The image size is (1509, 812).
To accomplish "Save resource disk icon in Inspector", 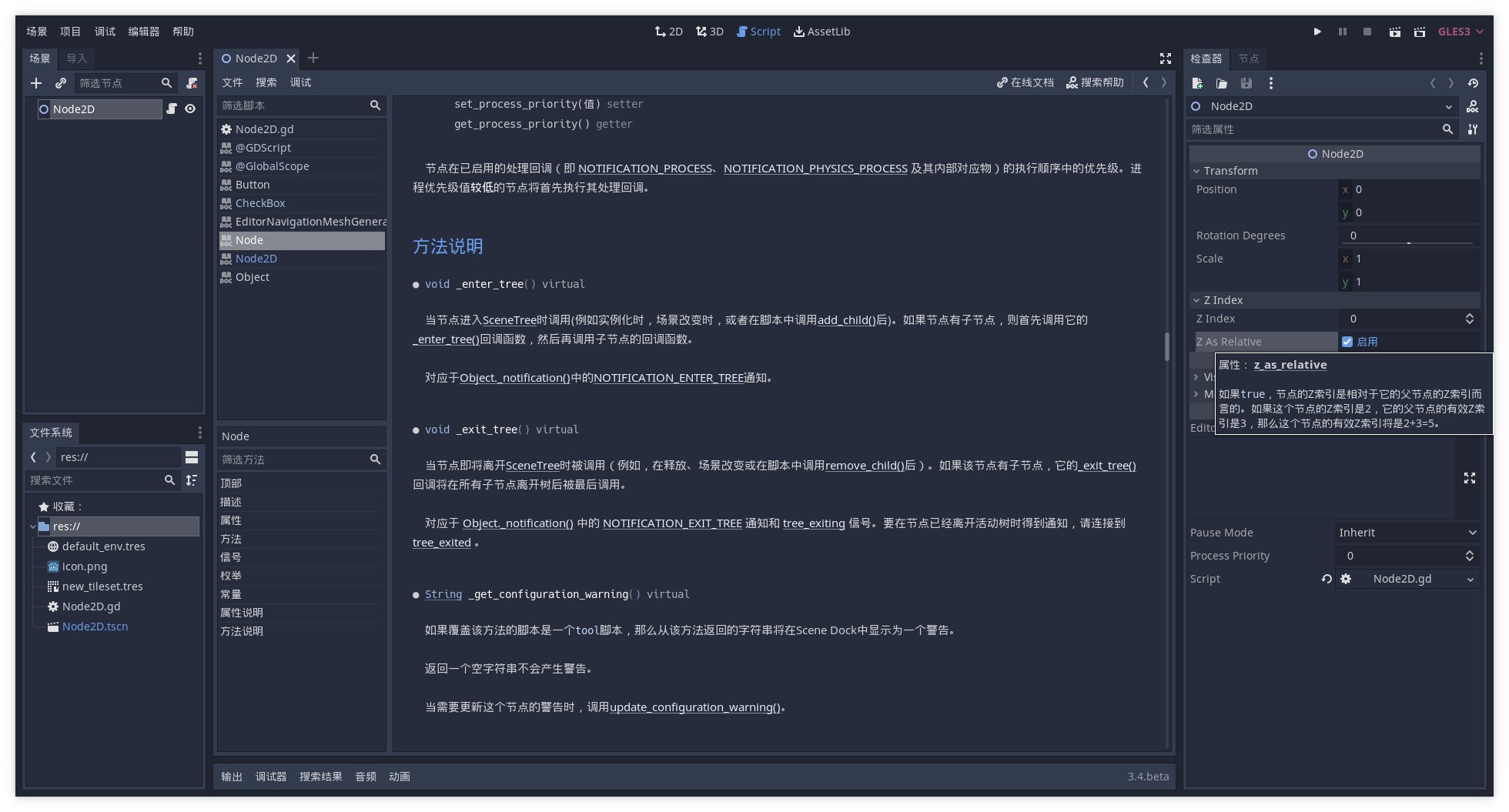I will point(1246,83).
